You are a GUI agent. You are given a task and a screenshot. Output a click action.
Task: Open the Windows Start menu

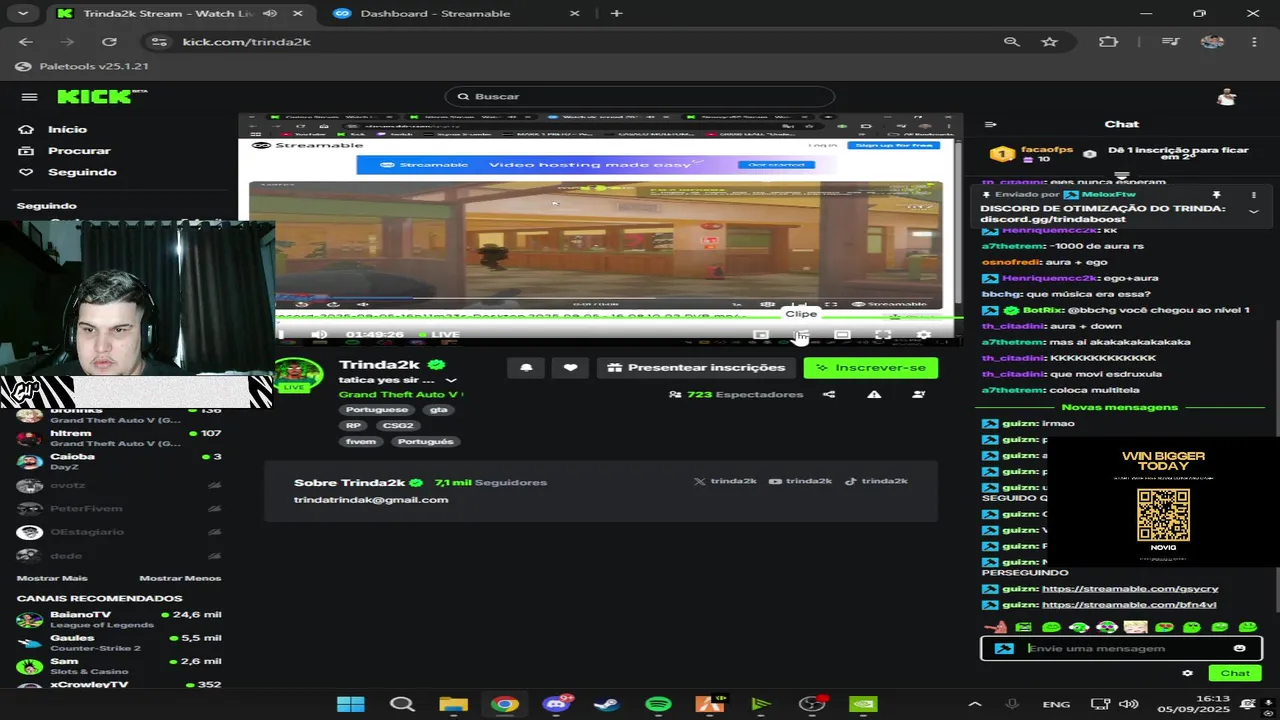click(x=351, y=704)
